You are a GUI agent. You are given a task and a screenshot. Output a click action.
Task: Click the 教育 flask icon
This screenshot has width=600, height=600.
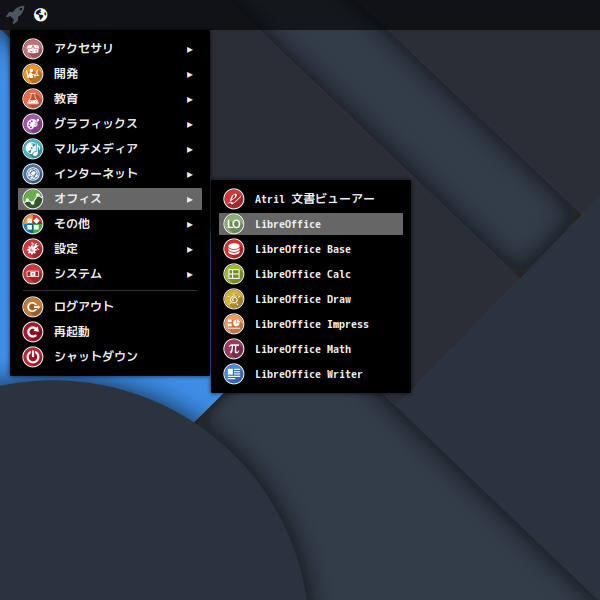pos(33,99)
